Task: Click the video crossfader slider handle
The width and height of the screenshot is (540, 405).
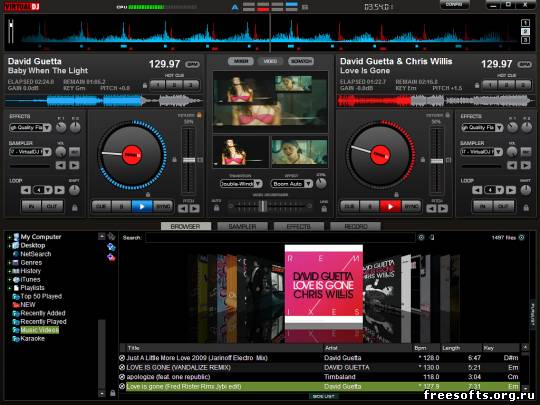Action: [x=262, y=206]
